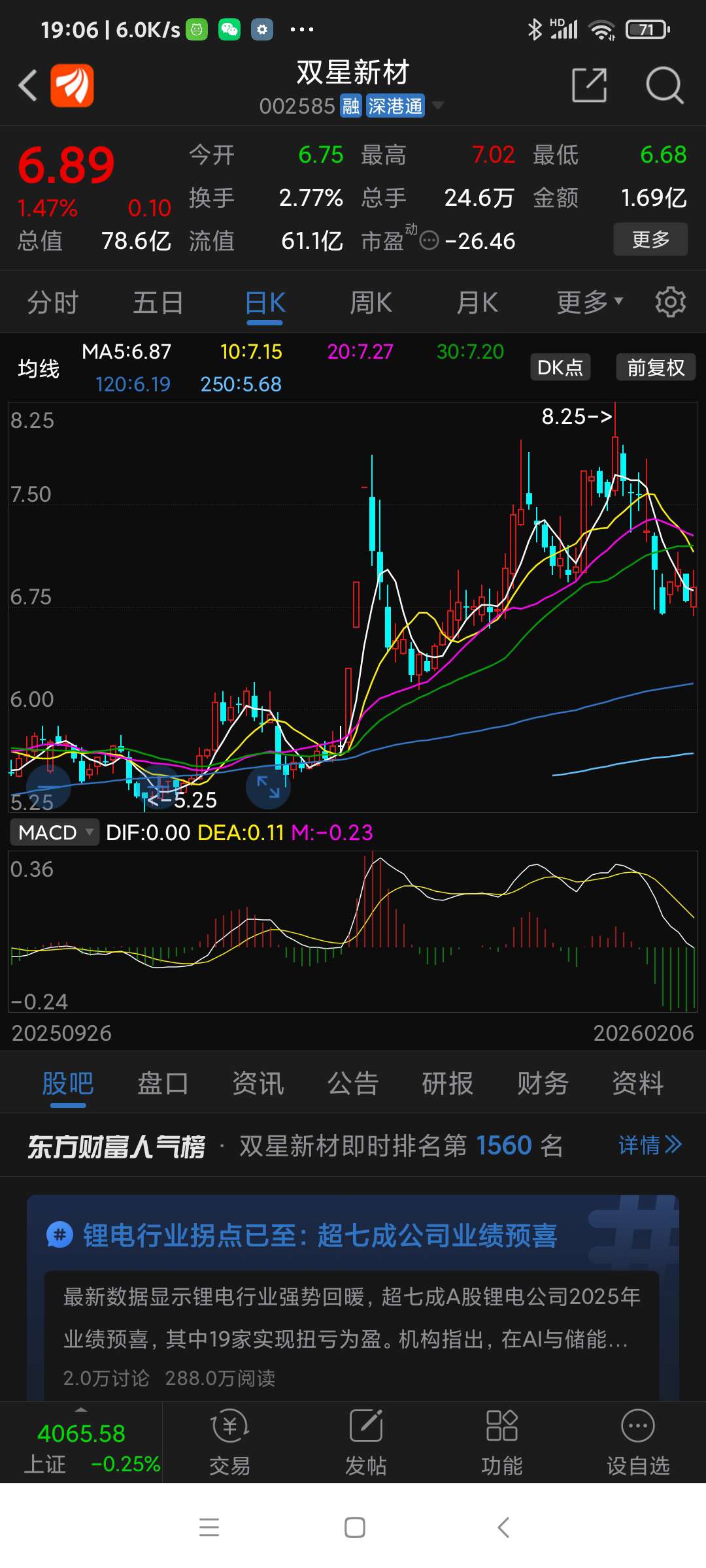Tap the DIF:0.00 MACD reading
The image size is (706, 1568).
tap(148, 832)
